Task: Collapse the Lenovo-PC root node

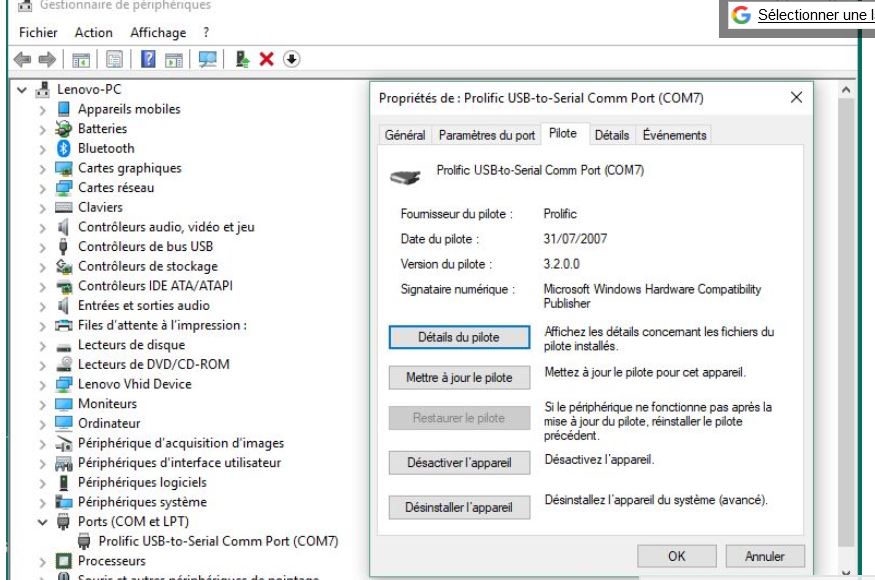Action: pyautogui.click(x=22, y=89)
